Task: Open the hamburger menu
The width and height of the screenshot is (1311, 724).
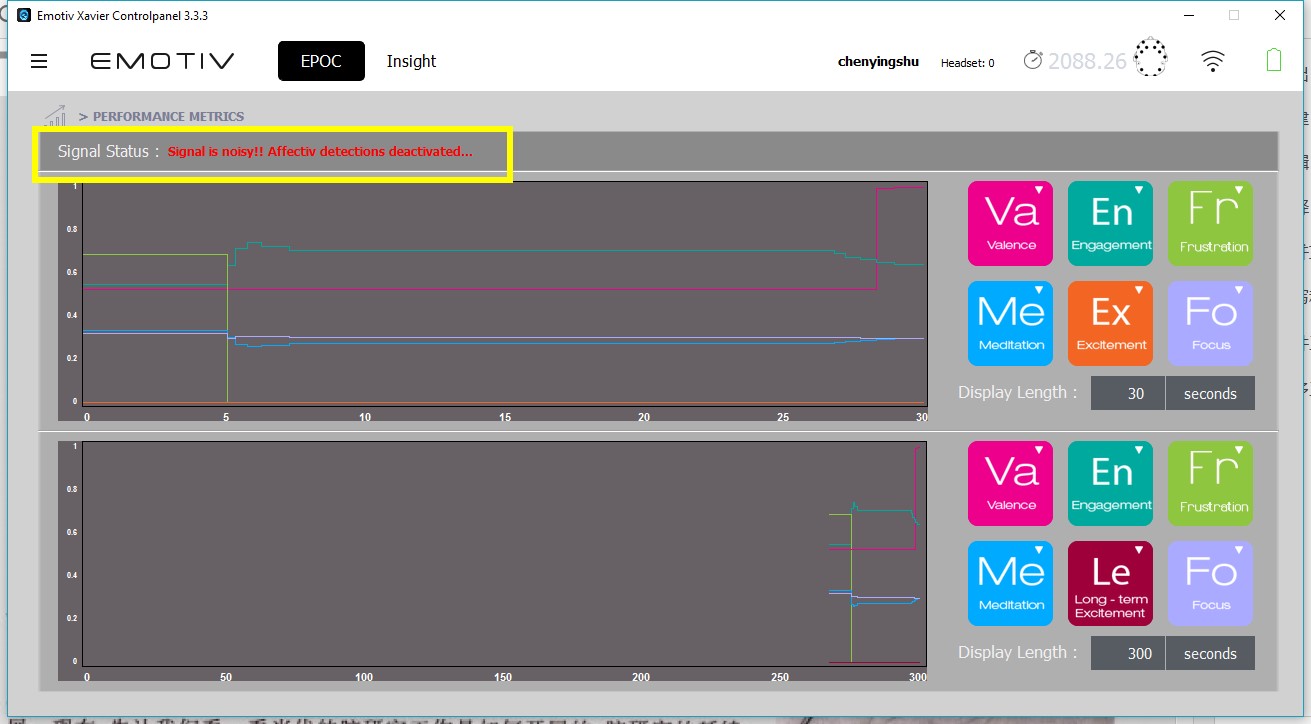Action: coord(39,62)
